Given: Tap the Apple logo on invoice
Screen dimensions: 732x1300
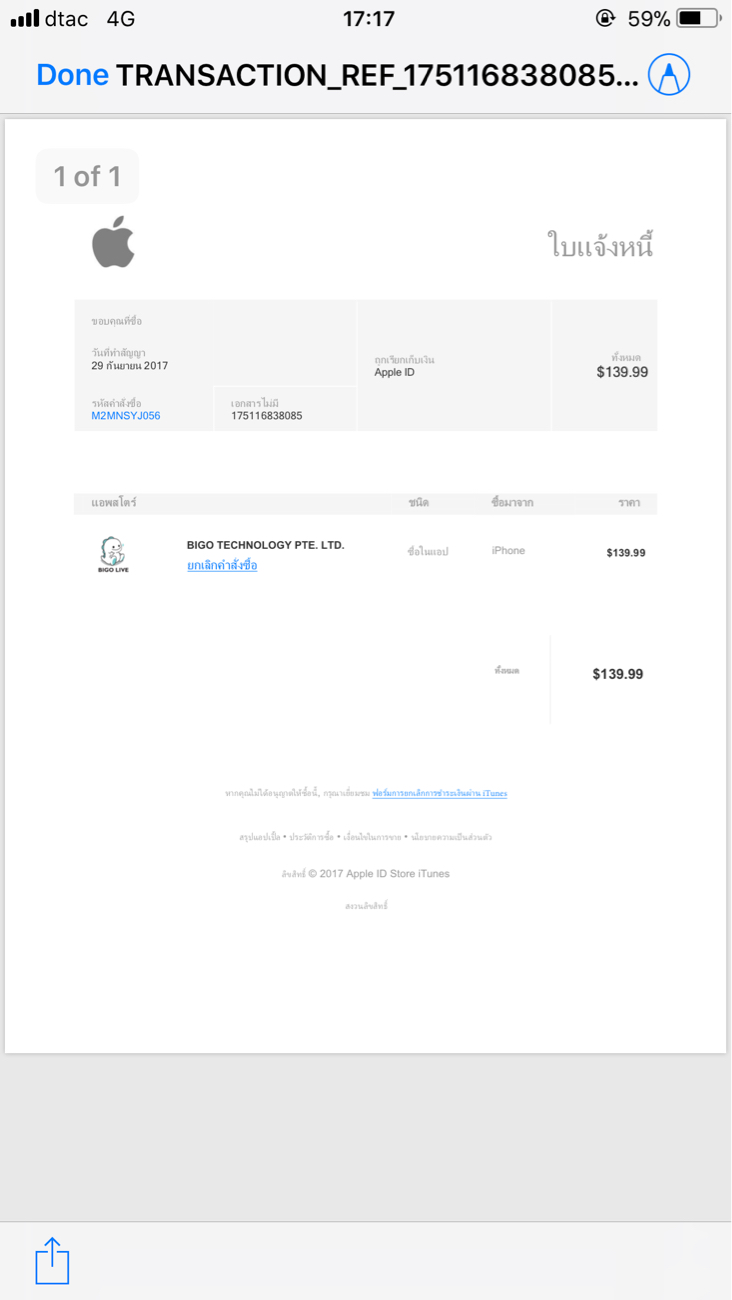Looking at the screenshot, I should pyautogui.click(x=113, y=242).
